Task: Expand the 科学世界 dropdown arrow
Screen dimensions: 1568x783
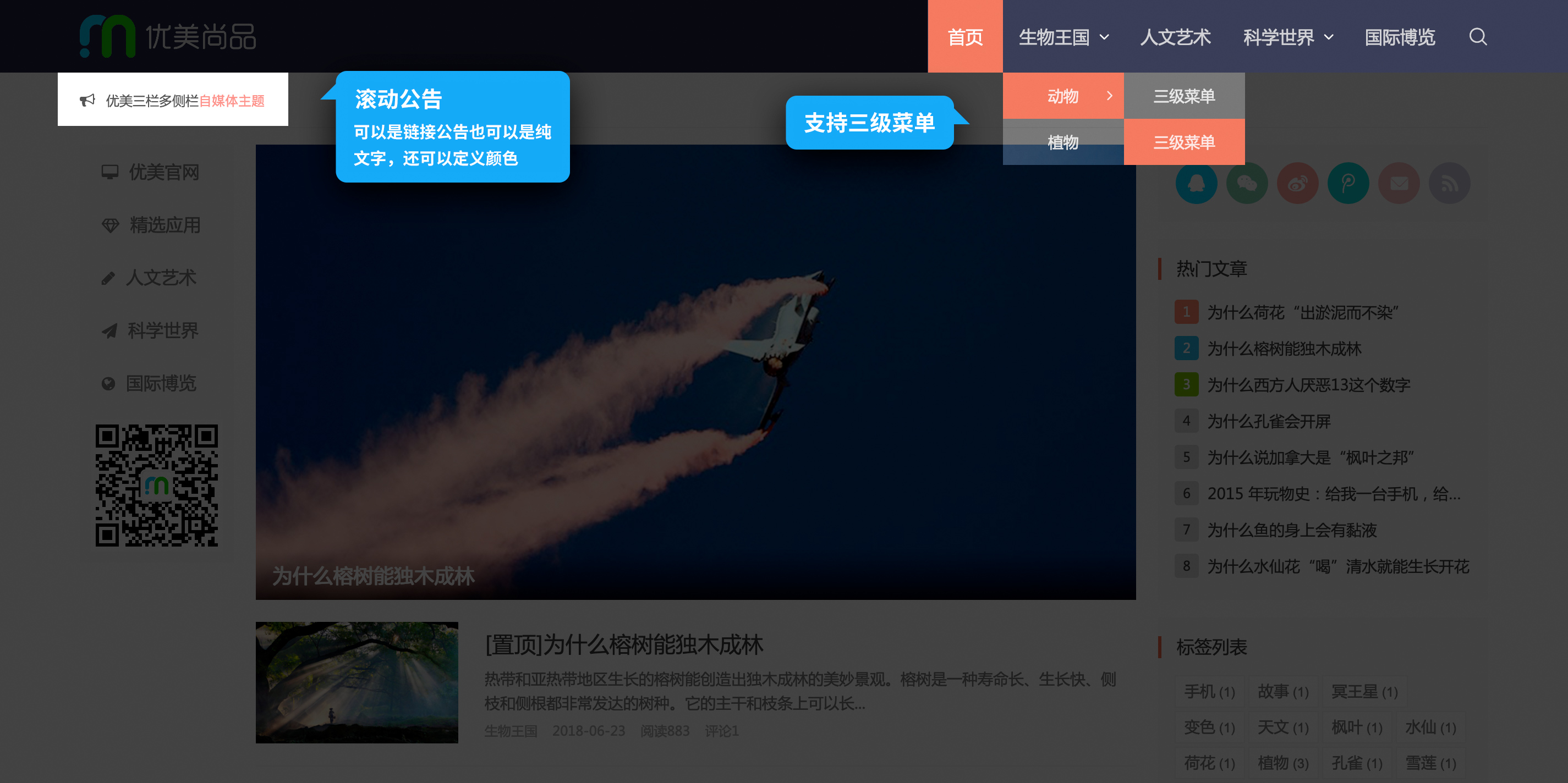Action: (1329, 38)
